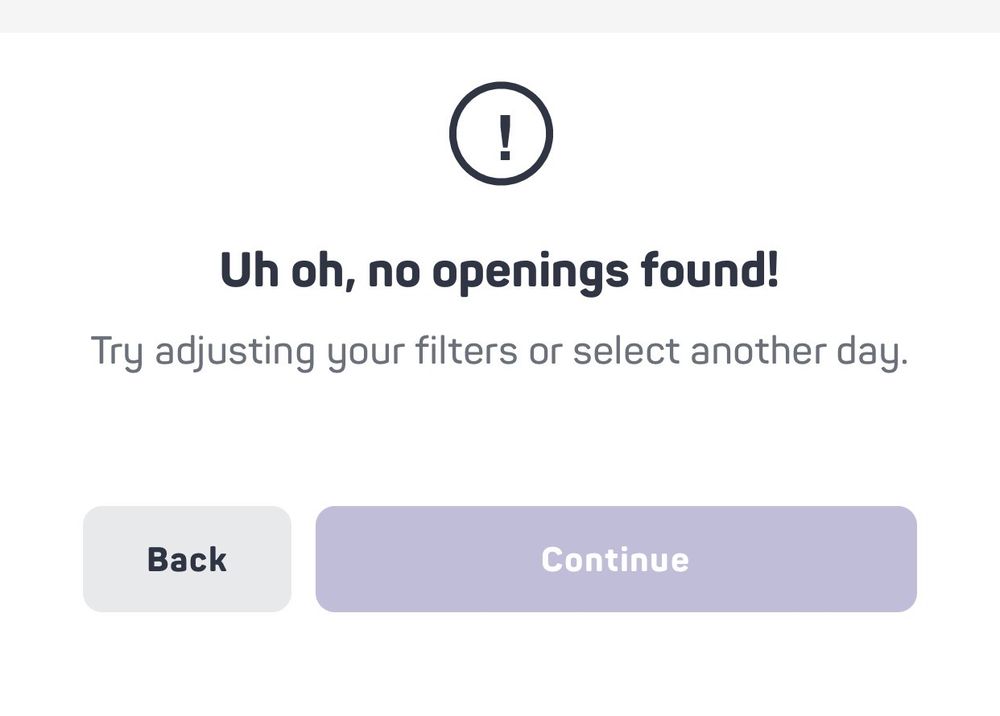Screen dimensions: 1000x716
Task: Tap the no-openings alert symbol
Action: (501, 134)
